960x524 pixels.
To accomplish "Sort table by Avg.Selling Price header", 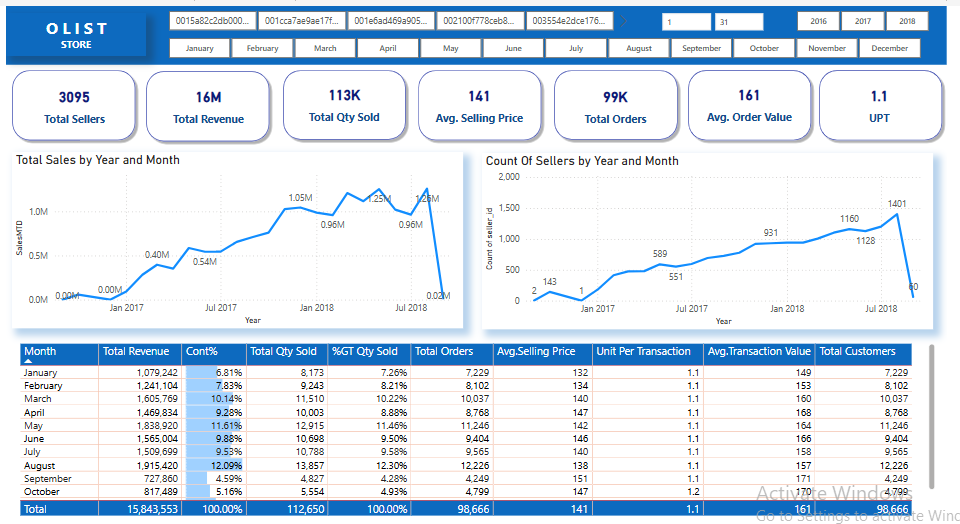I will tap(542, 354).
